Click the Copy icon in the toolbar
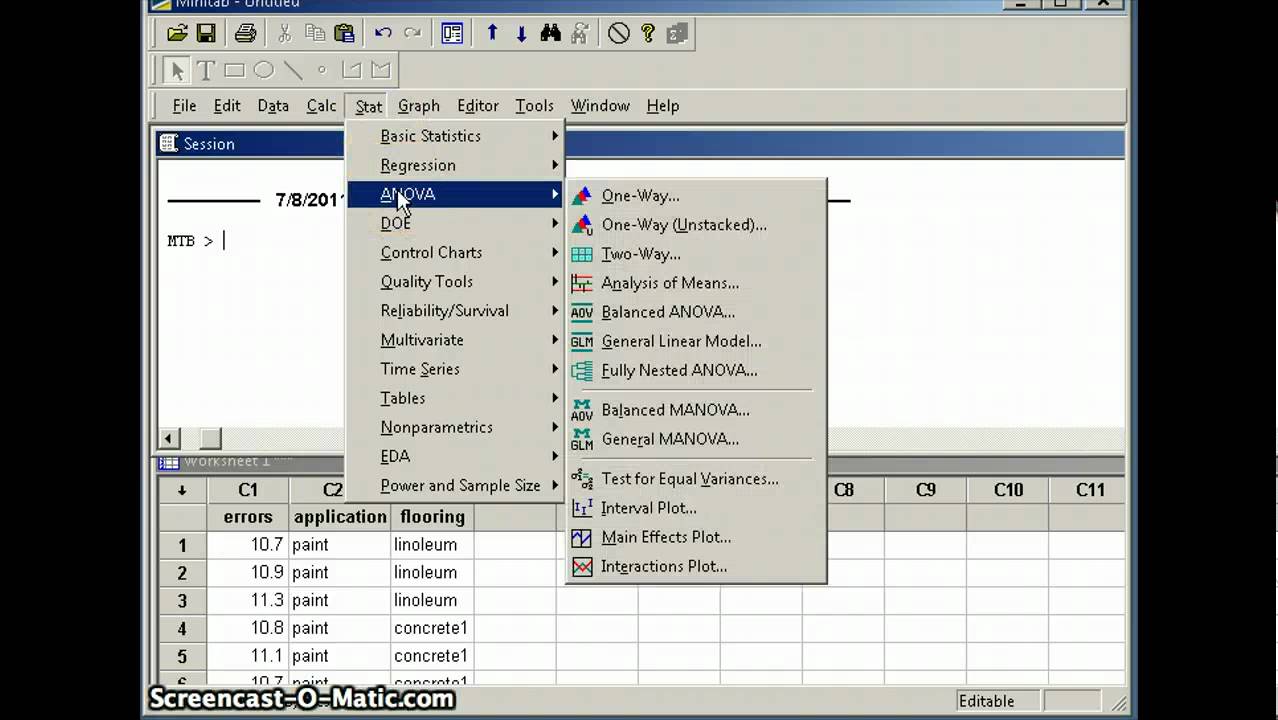 click(x=314, y=34)
